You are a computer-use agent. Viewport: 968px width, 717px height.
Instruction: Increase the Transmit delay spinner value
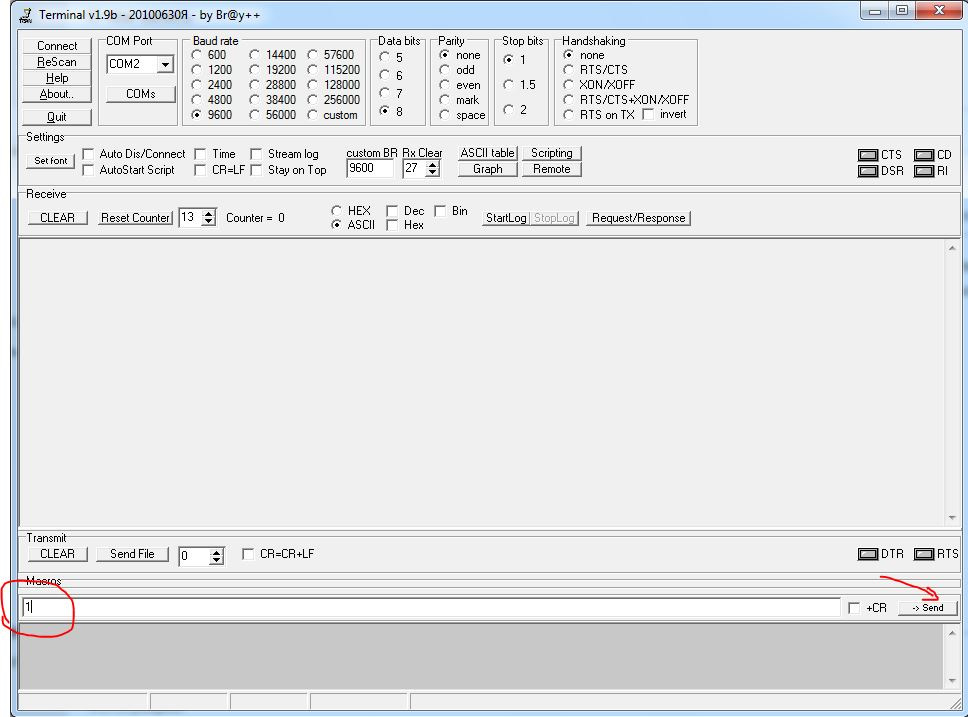tap(216, 552)
